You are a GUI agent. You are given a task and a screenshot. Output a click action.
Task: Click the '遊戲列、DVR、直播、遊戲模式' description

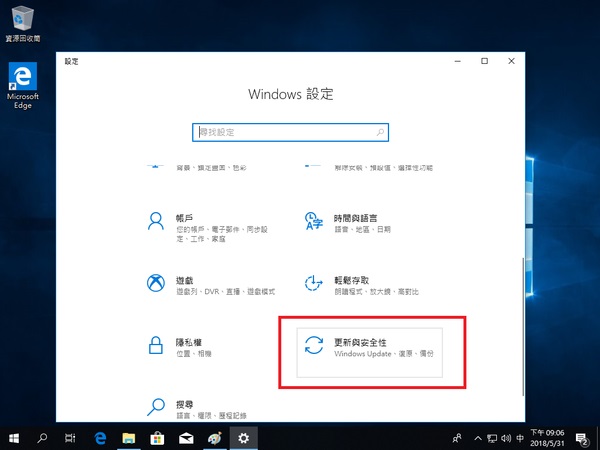coord(225,292)
